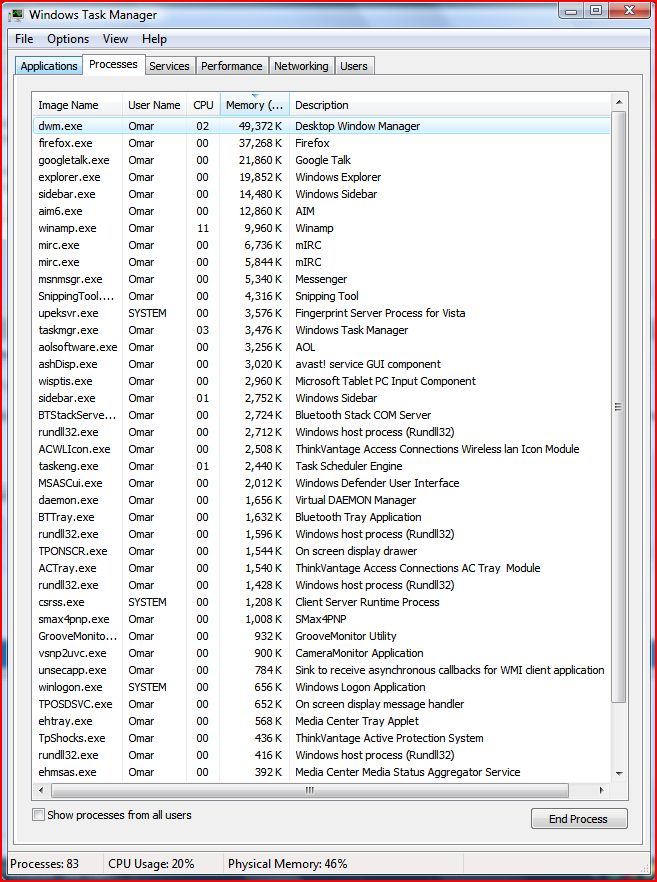Click the mIRC 6,736 K memory row

tap(321, 245)
